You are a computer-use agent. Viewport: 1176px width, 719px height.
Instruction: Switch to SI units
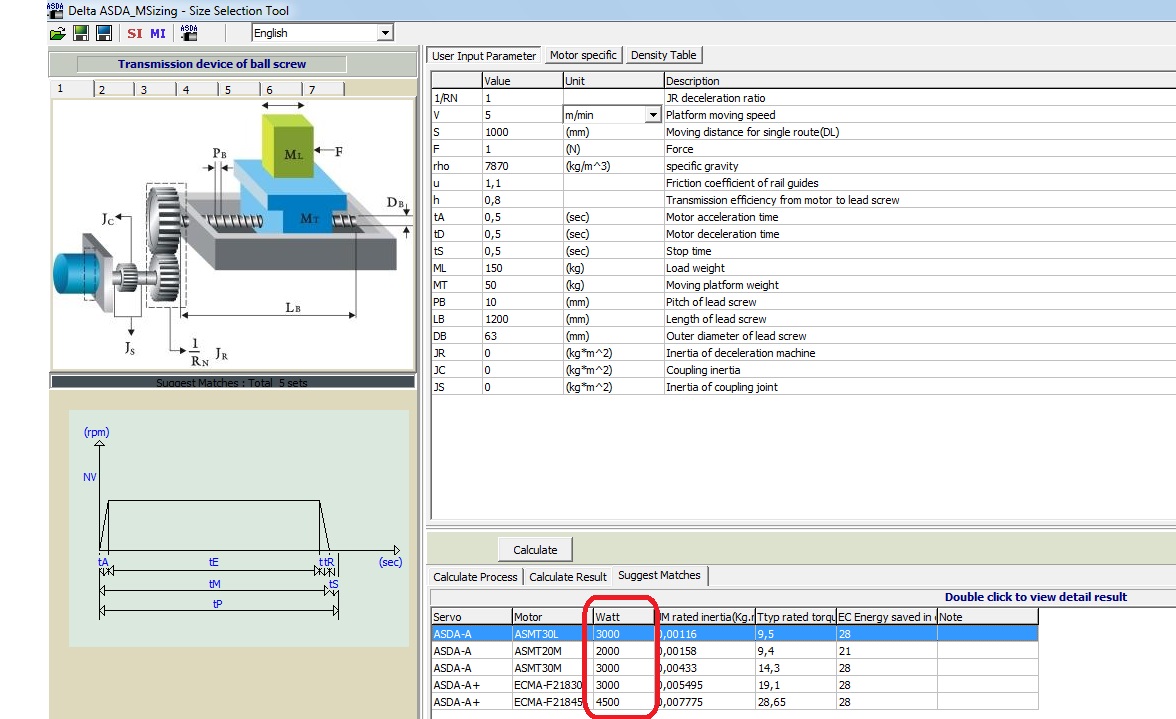tap(135, 33)
